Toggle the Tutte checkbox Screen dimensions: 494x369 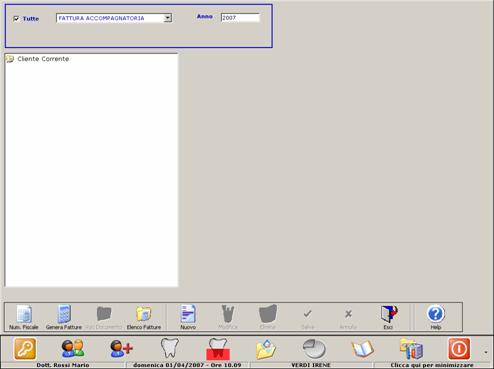tap(16, 19)
